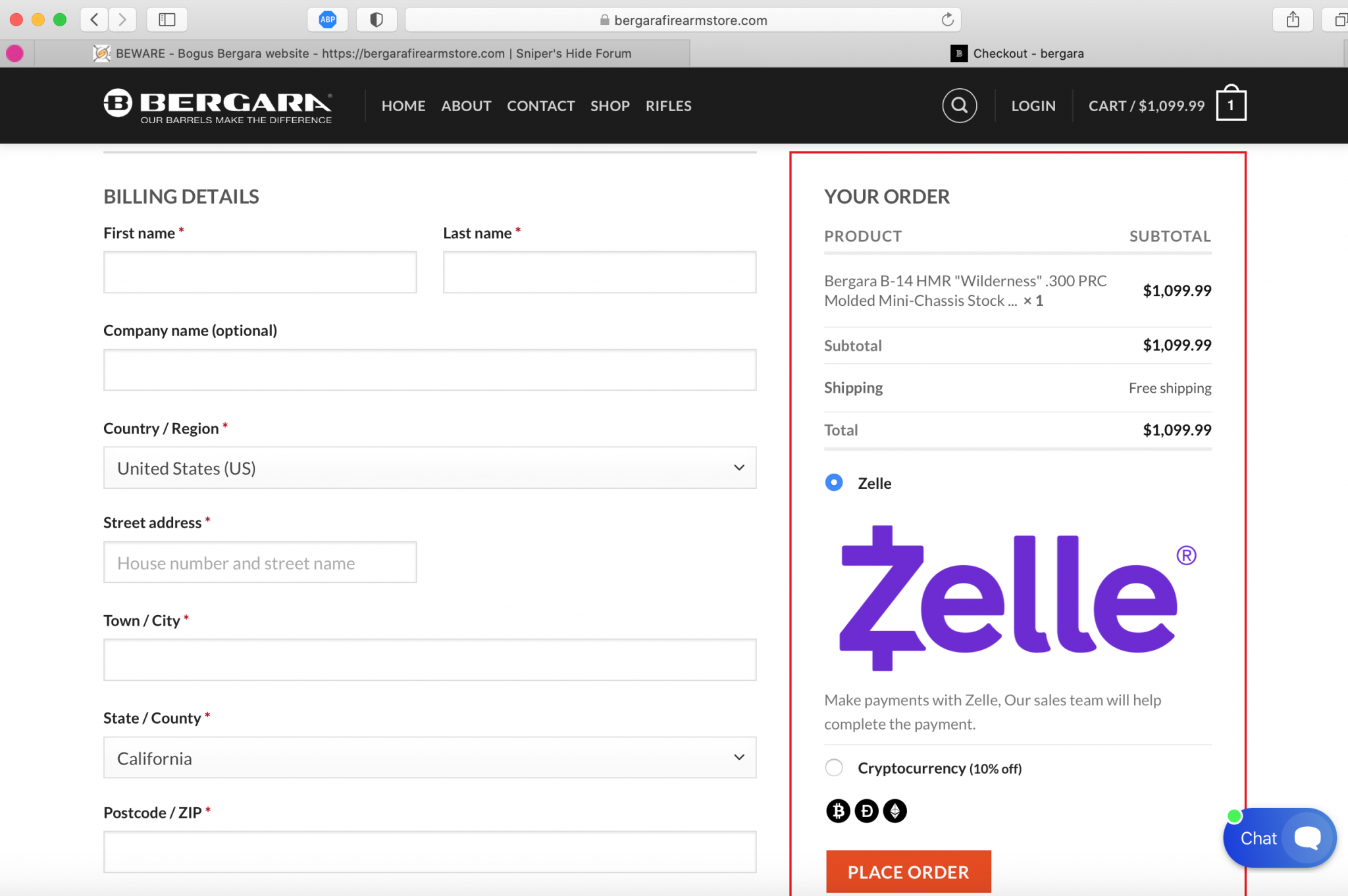Open the Chat widget
The height and width of the screenshot is (896, 1348).
(1279, 837)
